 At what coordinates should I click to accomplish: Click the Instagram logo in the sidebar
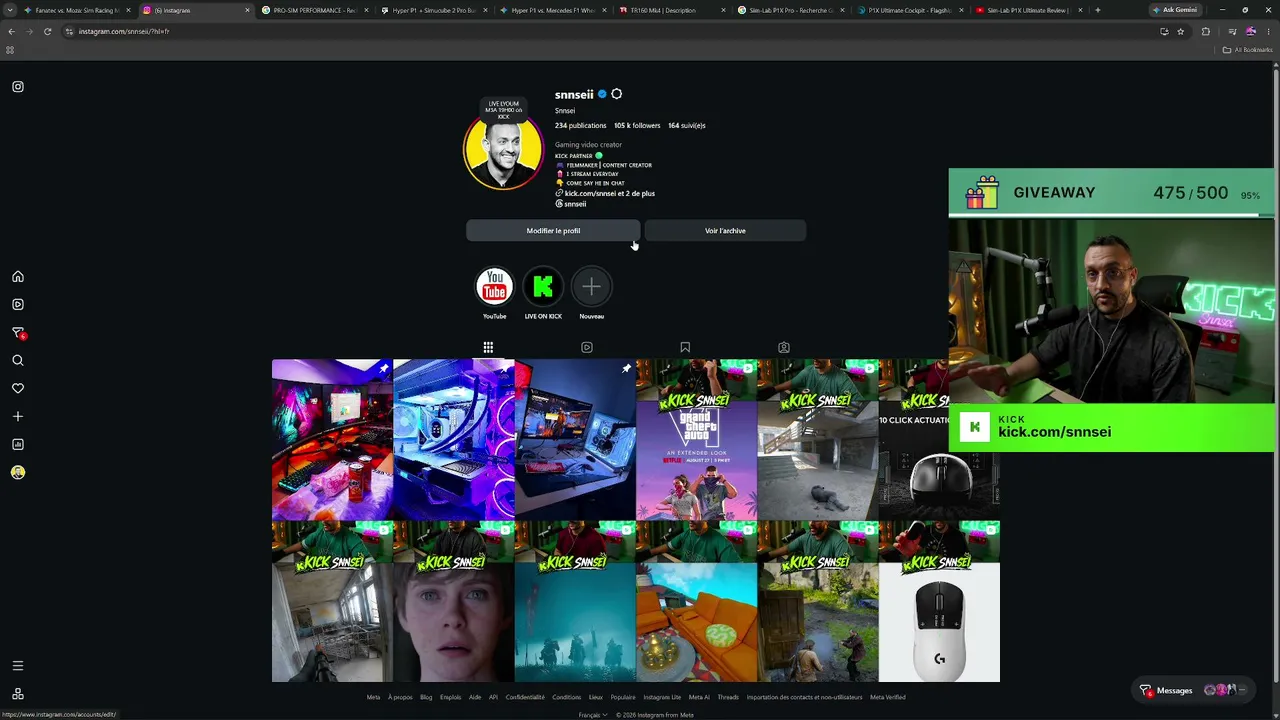point(18,87)
